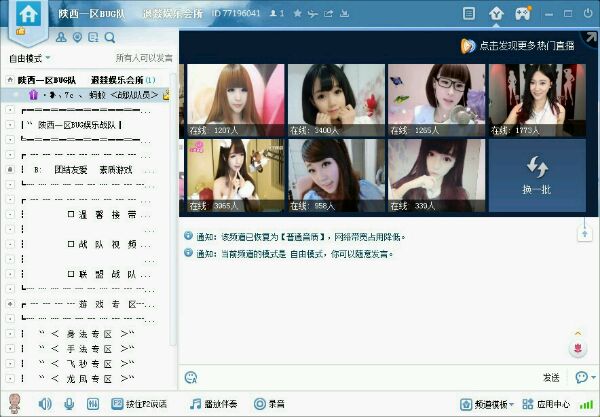Open the channel notes icon in sidebar toolbar
Screen dimensions: 600x417
pyautogui.click(x=93, y=37)
